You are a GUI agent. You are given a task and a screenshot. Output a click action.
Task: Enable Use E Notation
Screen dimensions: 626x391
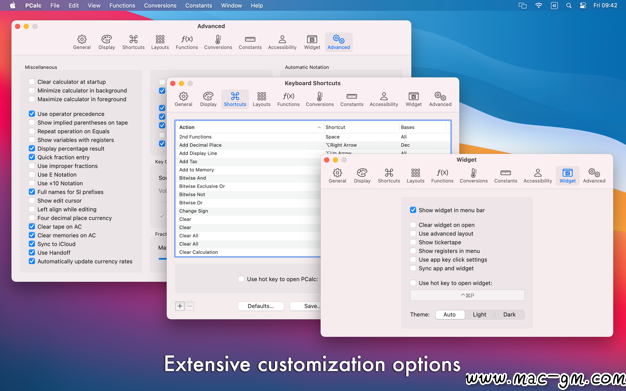(x=32, y=175)
